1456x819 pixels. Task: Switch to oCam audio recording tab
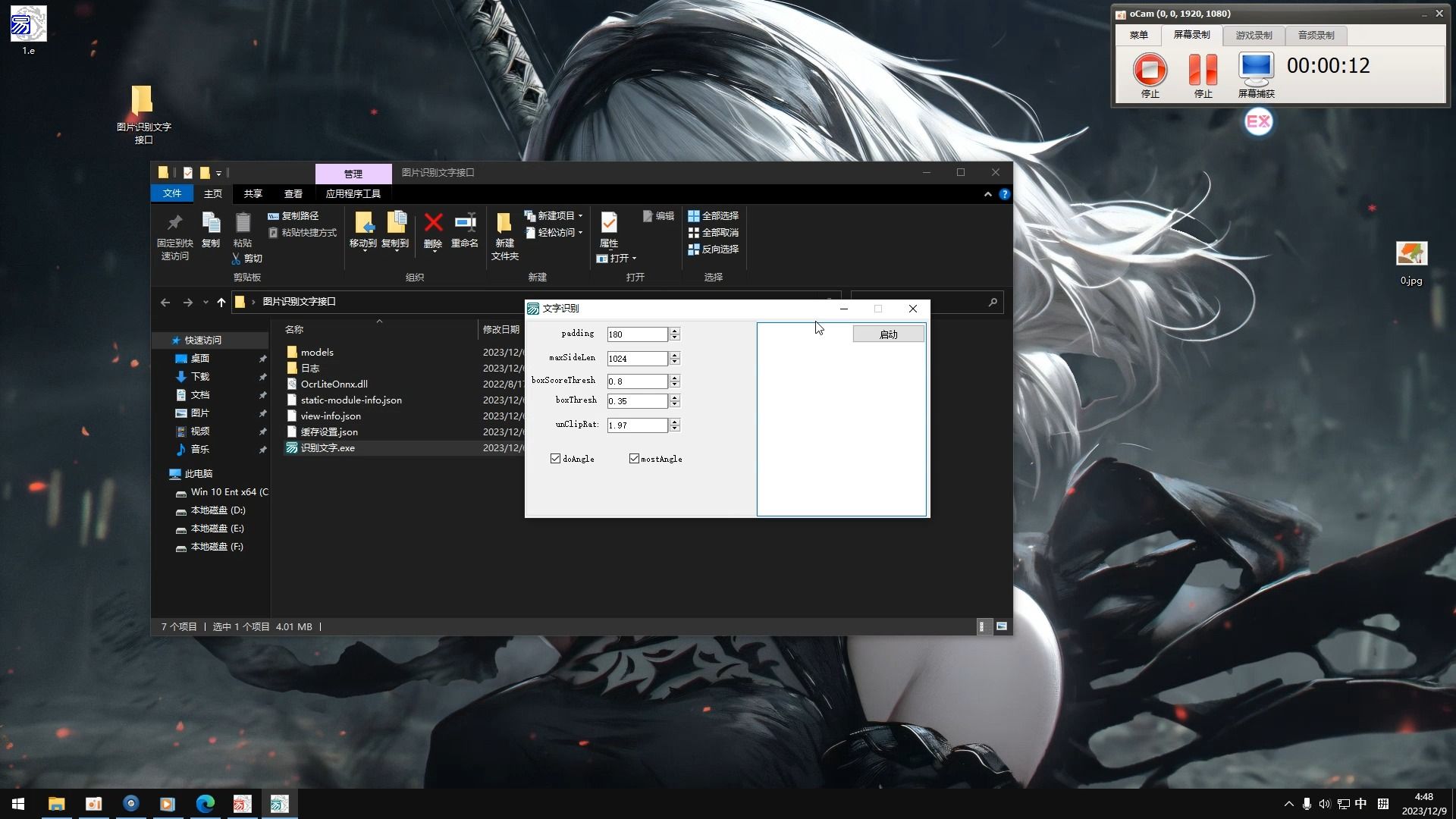1316,36
